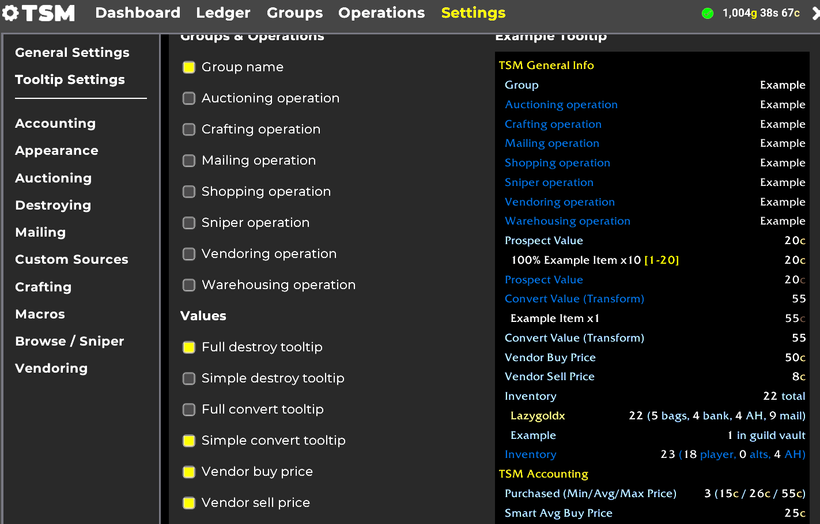Open the Dashboard tab
This screenshot has height=524, width=820.
tap(137, 13)
